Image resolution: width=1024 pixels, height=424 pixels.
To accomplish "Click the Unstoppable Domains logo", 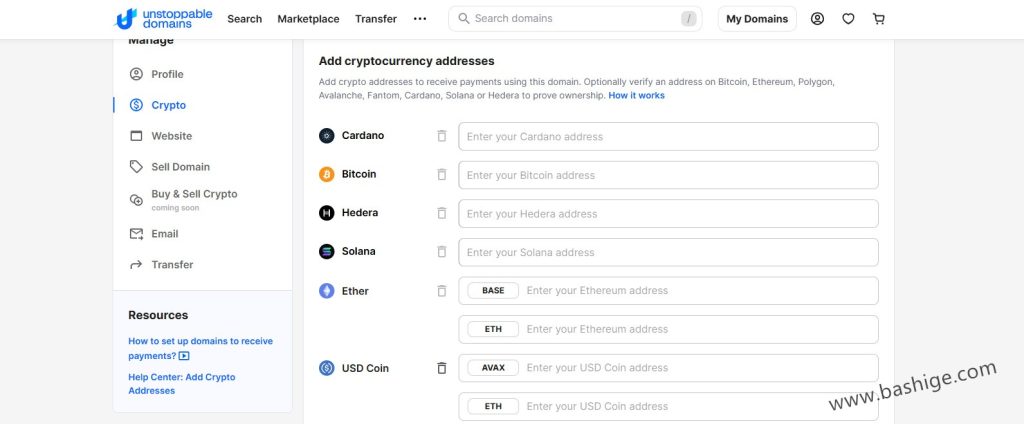I will point(163,19).
